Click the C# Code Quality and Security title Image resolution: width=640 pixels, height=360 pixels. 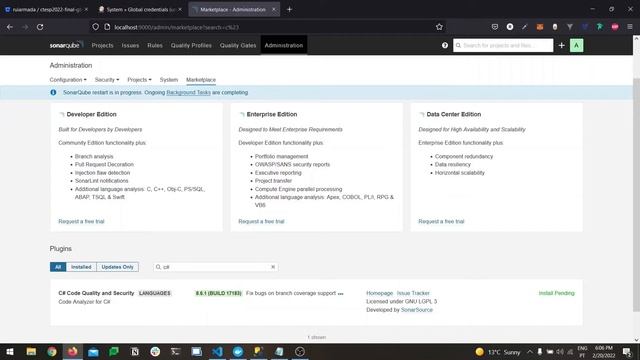tap(96, 293)
